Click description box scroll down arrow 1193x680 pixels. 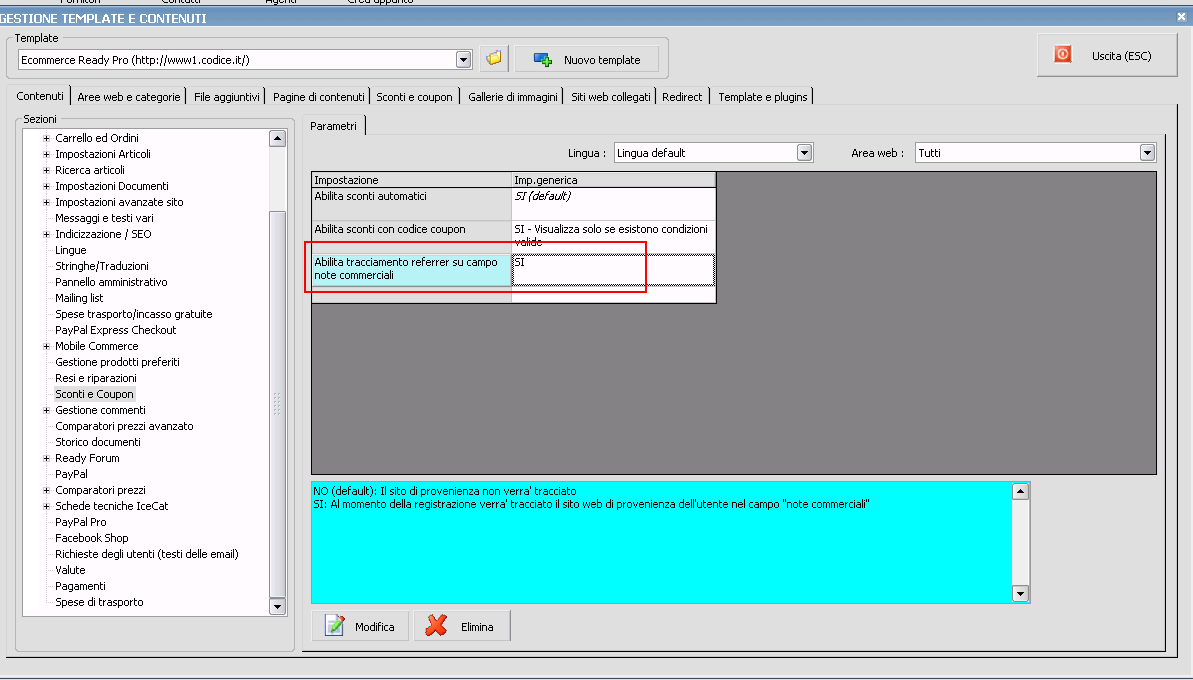tap(1020, 593)
